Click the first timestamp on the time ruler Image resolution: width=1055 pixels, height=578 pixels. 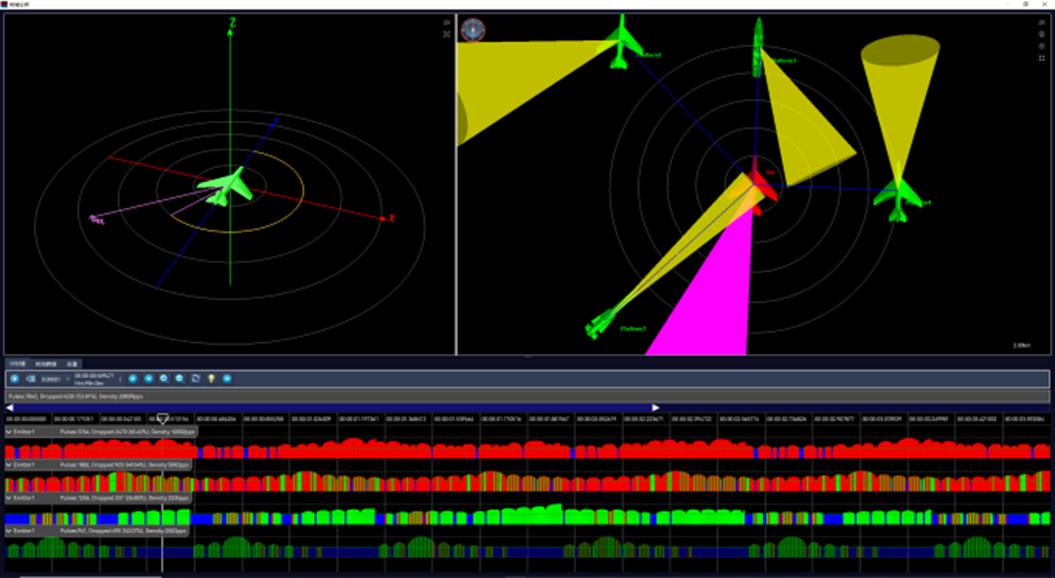coord(26,419)
